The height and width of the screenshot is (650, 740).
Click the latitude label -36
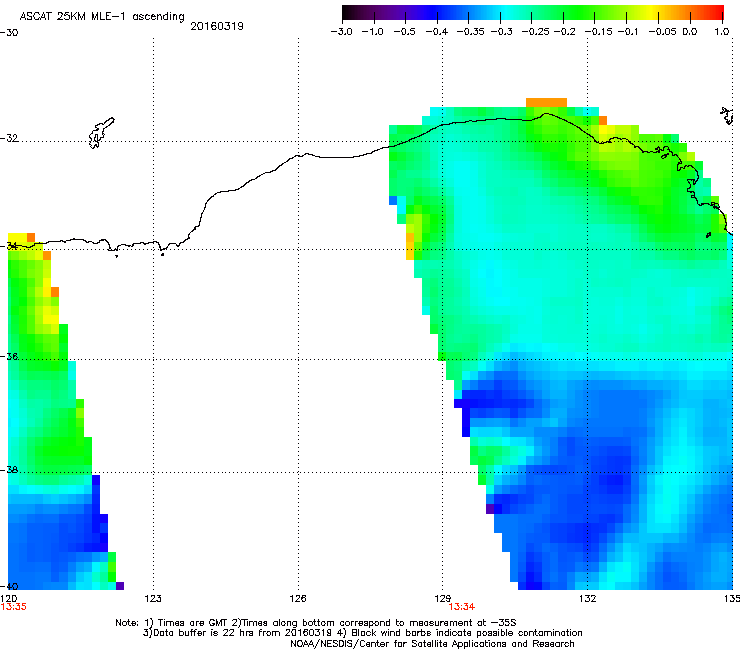(9, 356)
